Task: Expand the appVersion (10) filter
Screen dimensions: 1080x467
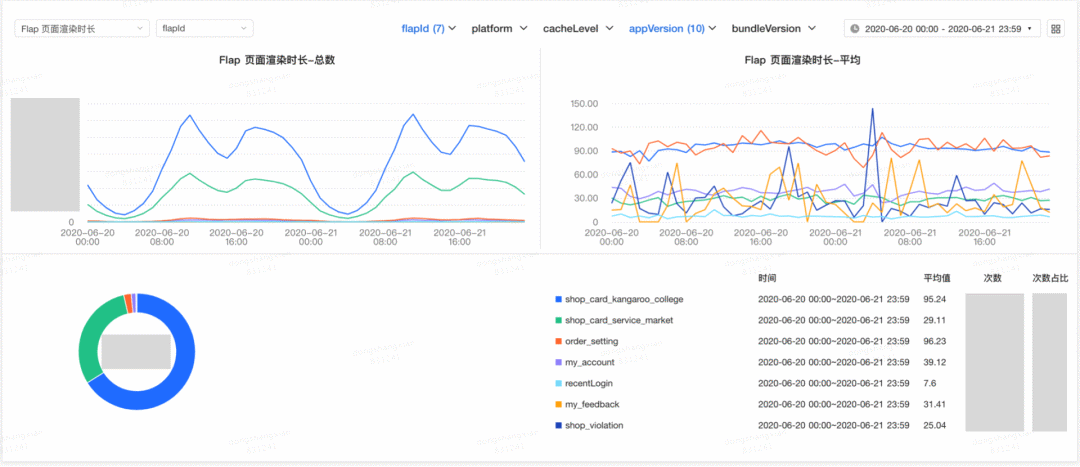Action: [673, 29]
